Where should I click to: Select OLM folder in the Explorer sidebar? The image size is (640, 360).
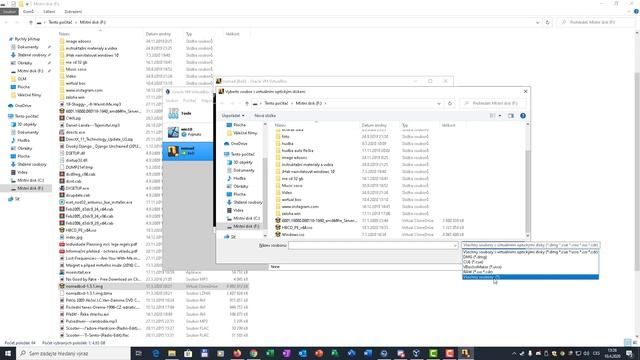coord(22,79)
